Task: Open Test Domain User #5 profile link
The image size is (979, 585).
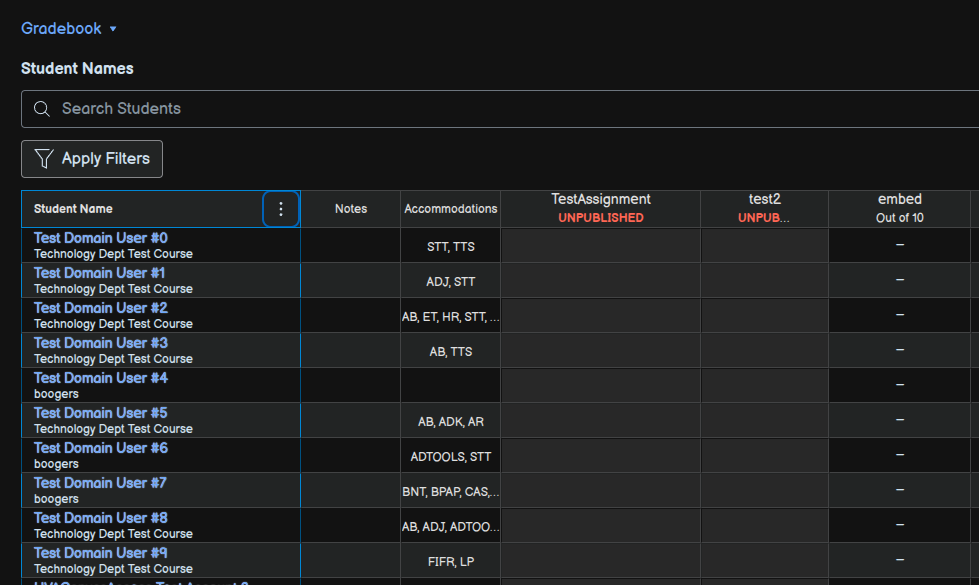Action: [x=101, y=413]
